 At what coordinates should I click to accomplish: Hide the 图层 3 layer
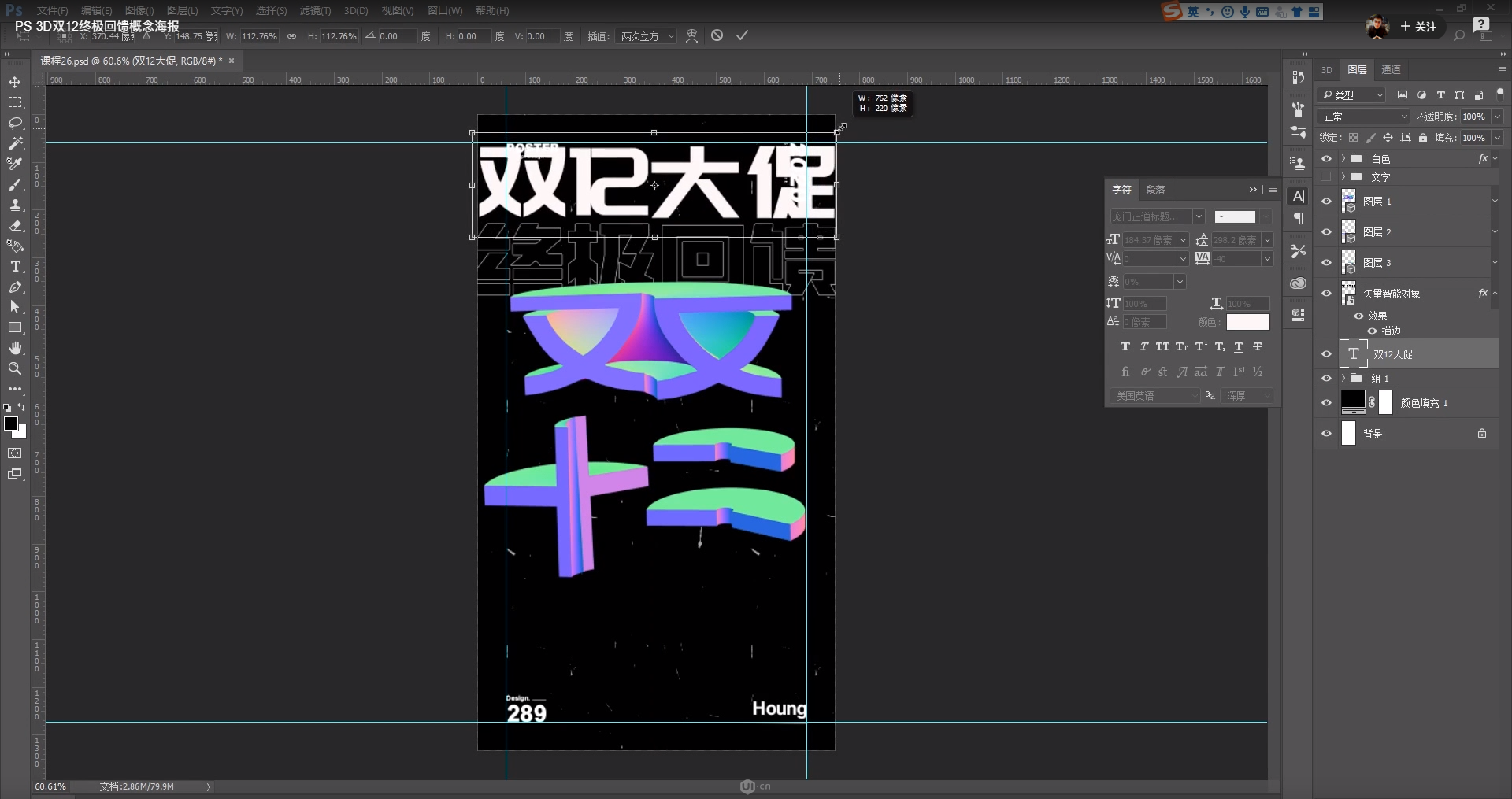tap(1326, 263)
